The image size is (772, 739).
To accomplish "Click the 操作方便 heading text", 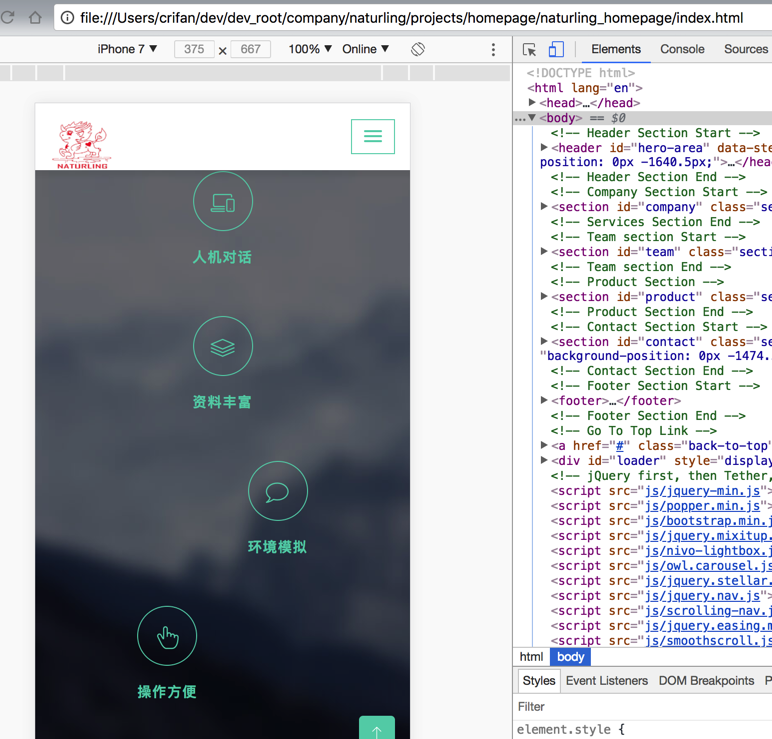I will (167, 692).
